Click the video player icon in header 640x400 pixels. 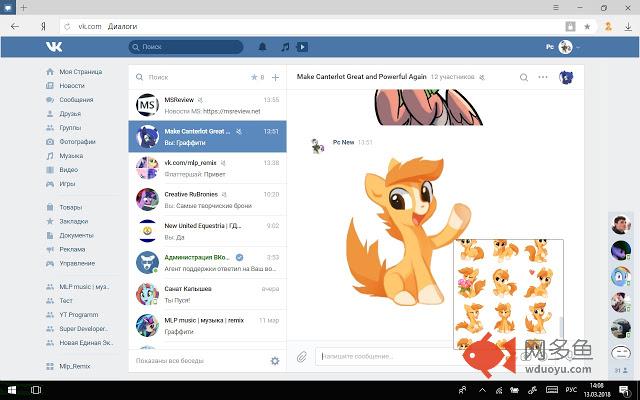[302, 47]
